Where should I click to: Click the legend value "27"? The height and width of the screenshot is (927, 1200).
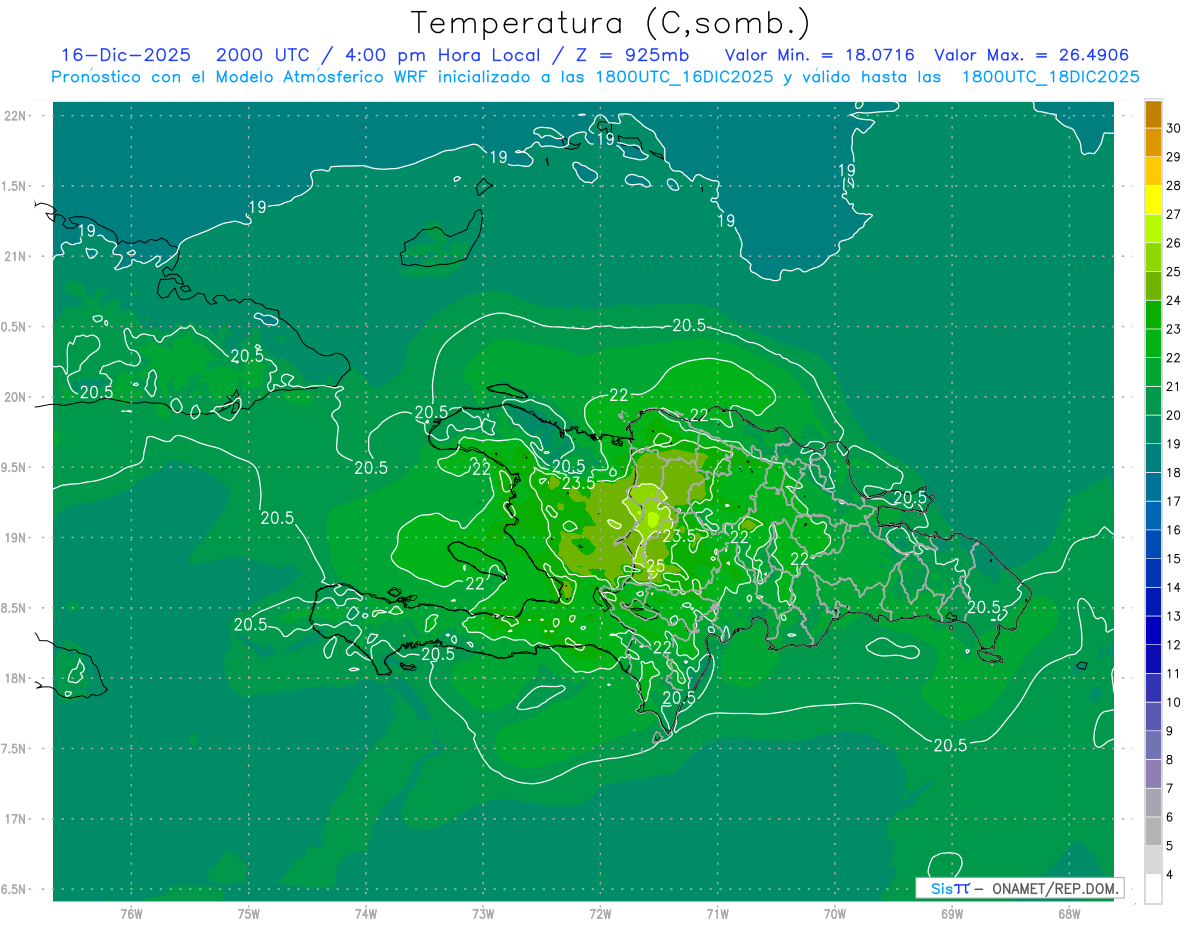tap(1176, 214)
